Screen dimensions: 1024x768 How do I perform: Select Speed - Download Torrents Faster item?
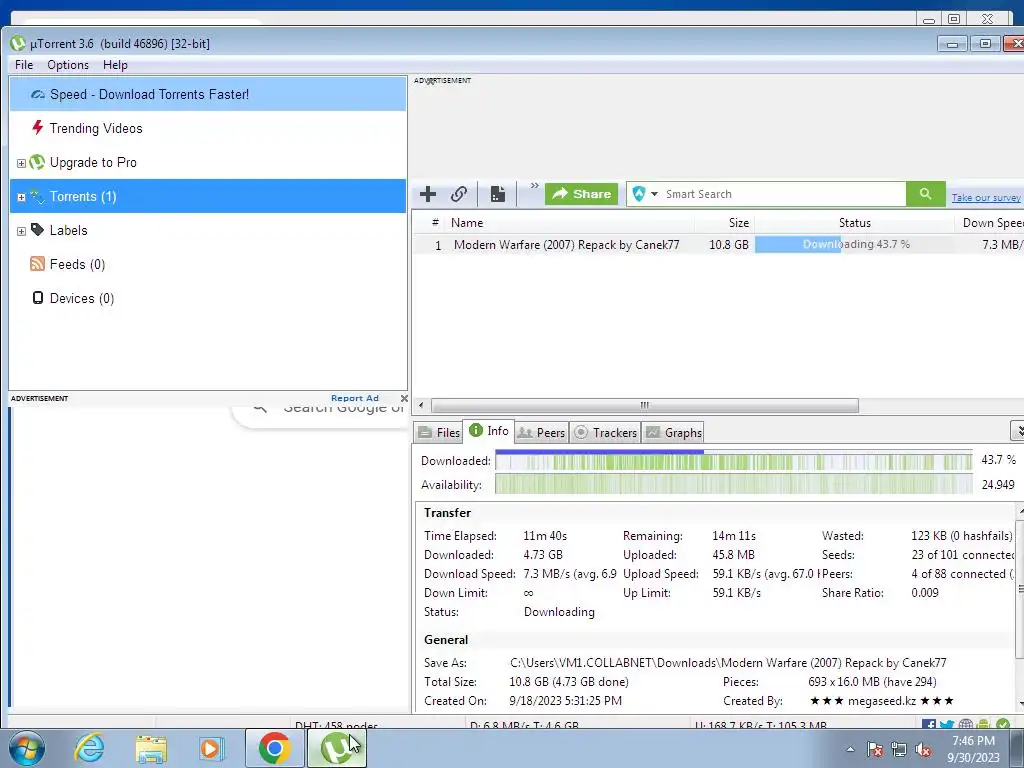click(x=208, y=94)
